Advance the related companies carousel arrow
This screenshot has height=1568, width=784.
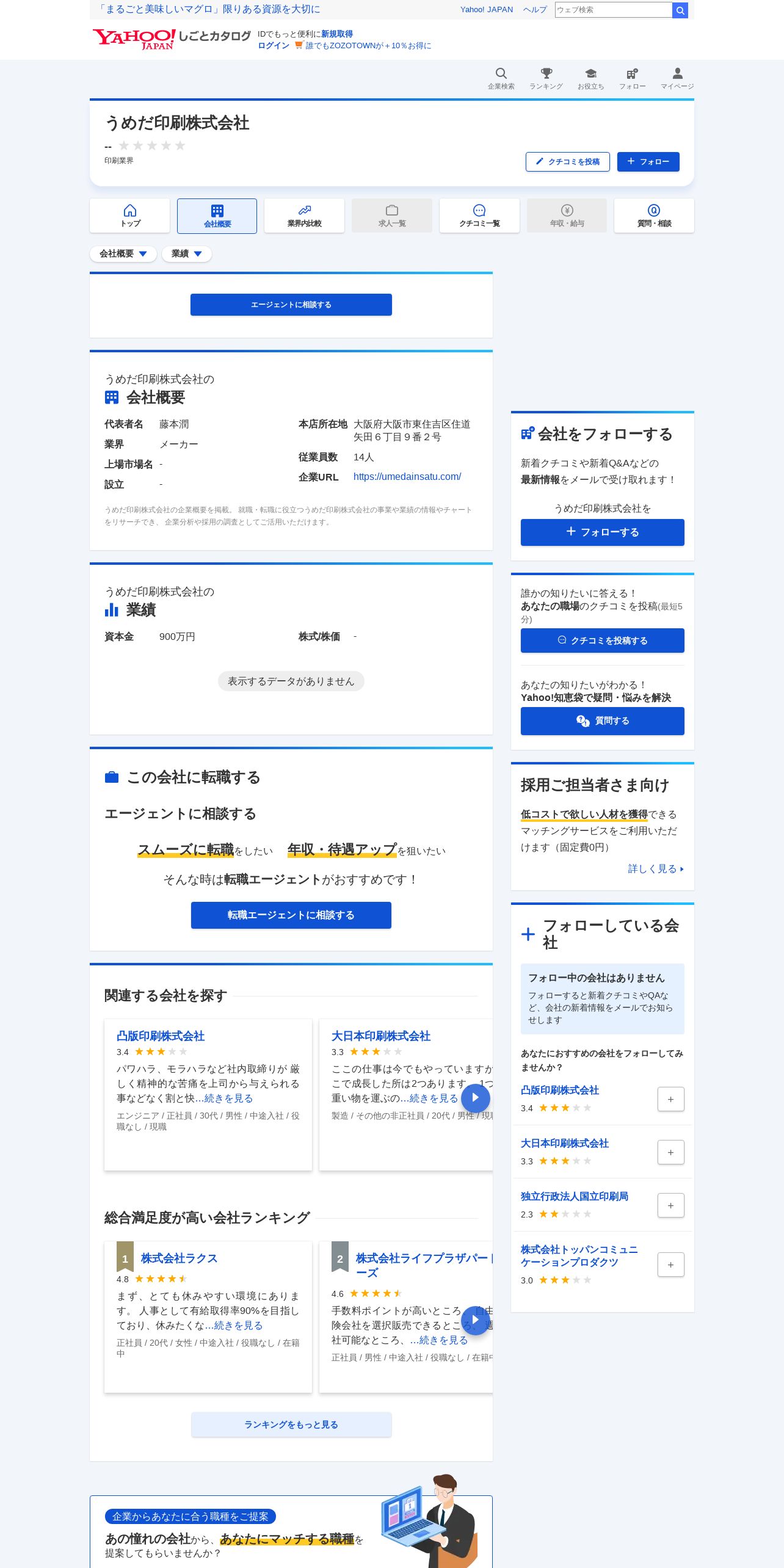coord(476,1098)
